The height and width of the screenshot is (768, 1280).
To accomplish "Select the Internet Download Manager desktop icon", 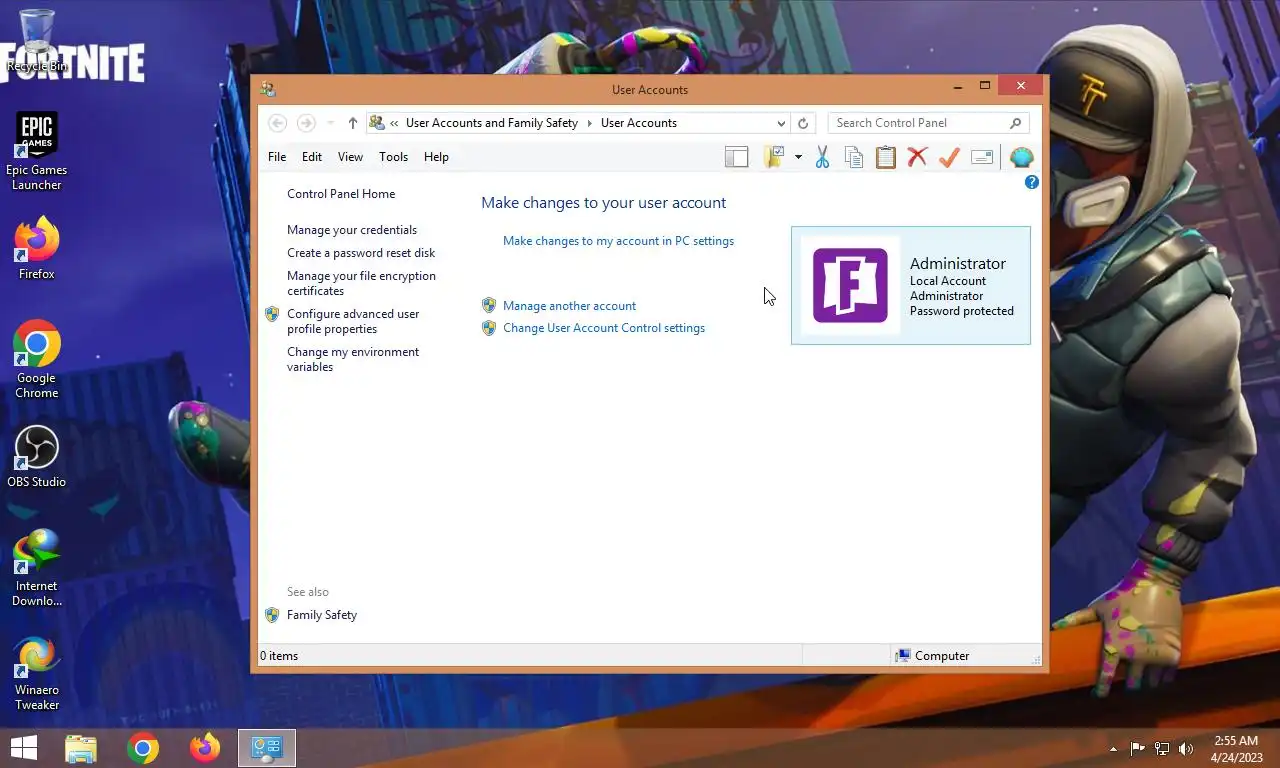I will tap(37, 568).
